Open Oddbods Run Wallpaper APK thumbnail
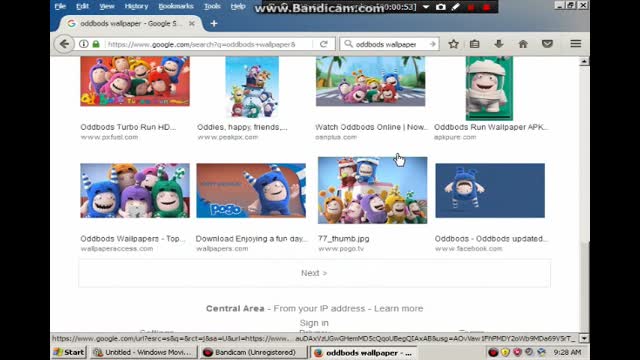The image size is (640, 360). (489, 88)
